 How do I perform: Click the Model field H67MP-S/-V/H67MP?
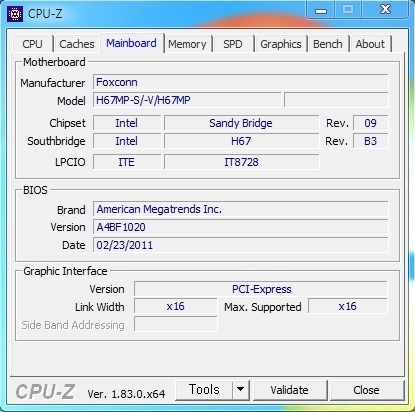(187, 100)
